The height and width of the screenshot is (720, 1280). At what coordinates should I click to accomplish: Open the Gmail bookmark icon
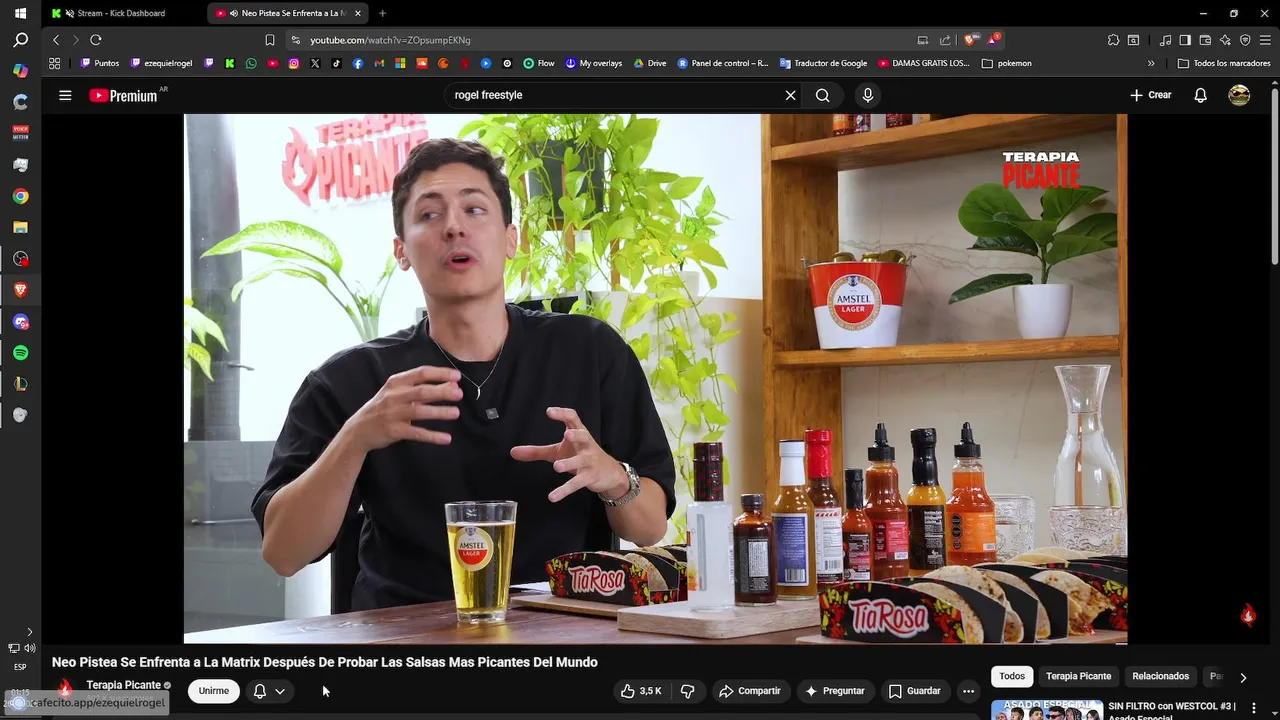coord(379,63)
